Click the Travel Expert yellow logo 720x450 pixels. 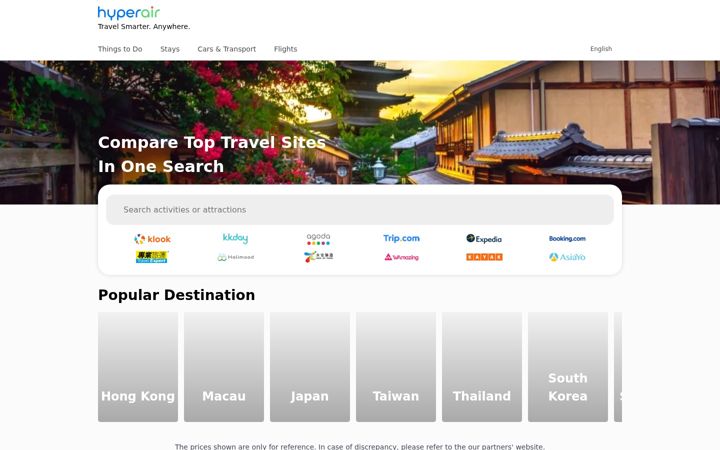tap(152, 257)
